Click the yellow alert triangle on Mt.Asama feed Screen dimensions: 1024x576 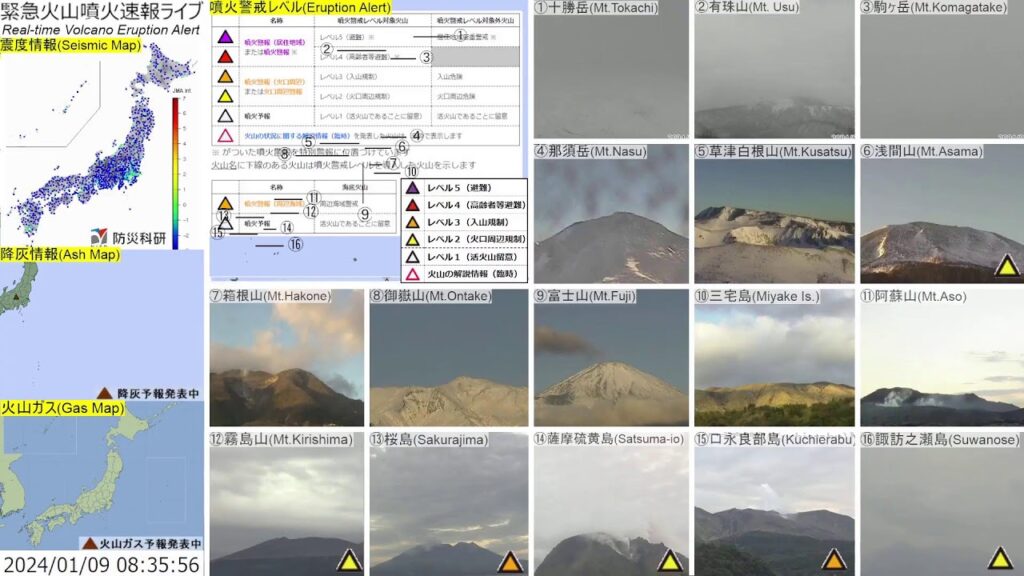click(x=1006, y=264)
